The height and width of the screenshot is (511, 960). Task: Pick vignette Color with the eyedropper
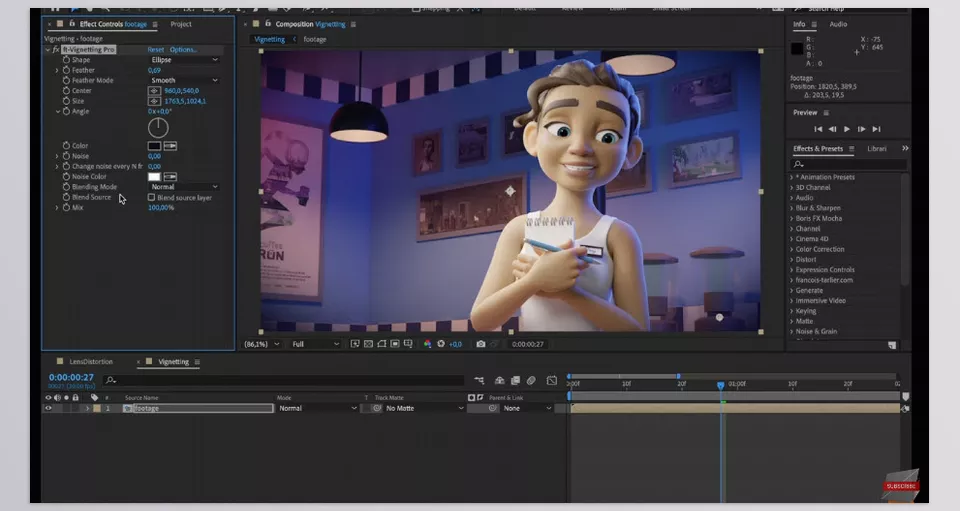(x=170, y=146)
